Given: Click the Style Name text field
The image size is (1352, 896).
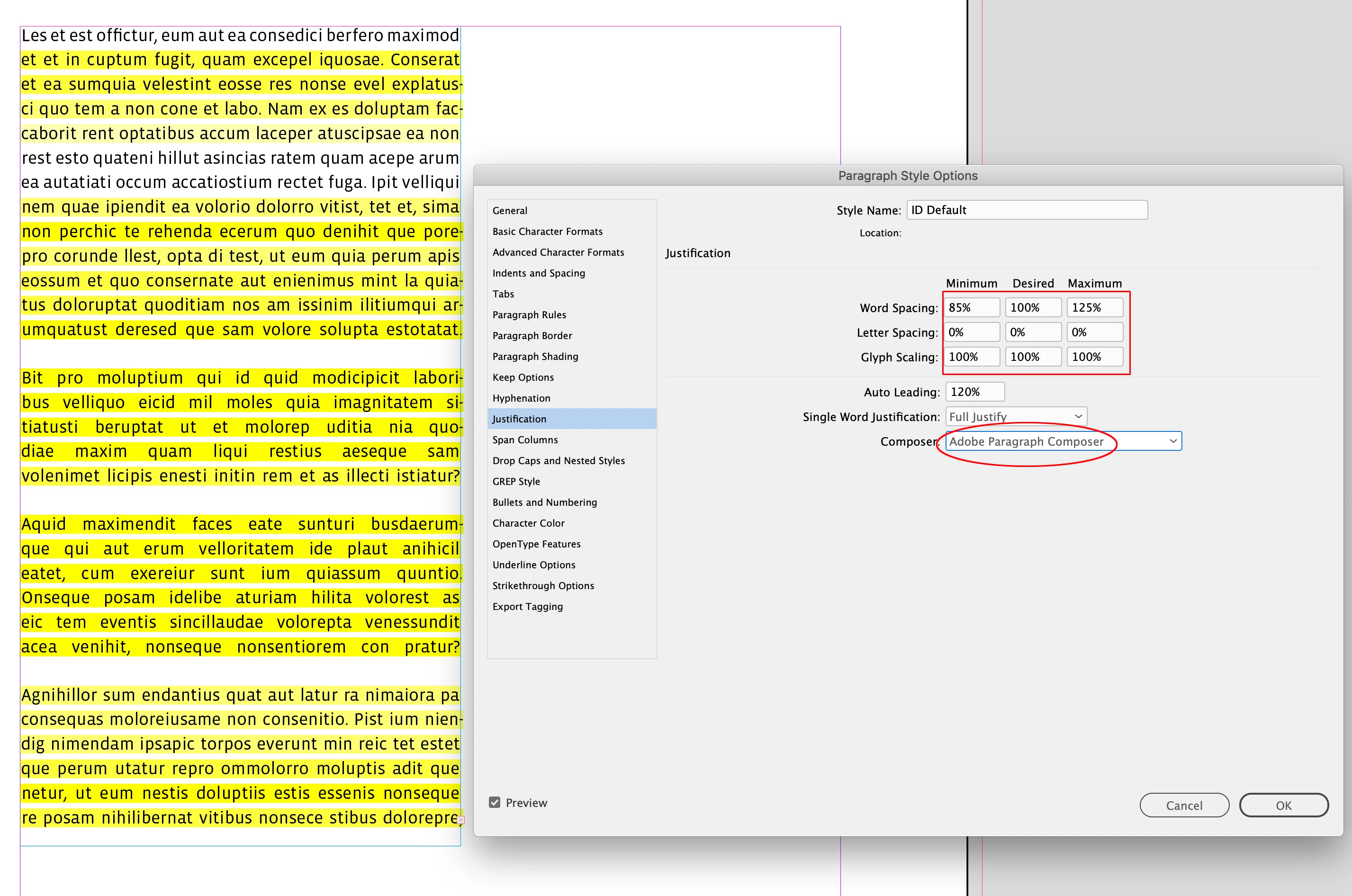Looking at the screenshot, I should 1026,210.
